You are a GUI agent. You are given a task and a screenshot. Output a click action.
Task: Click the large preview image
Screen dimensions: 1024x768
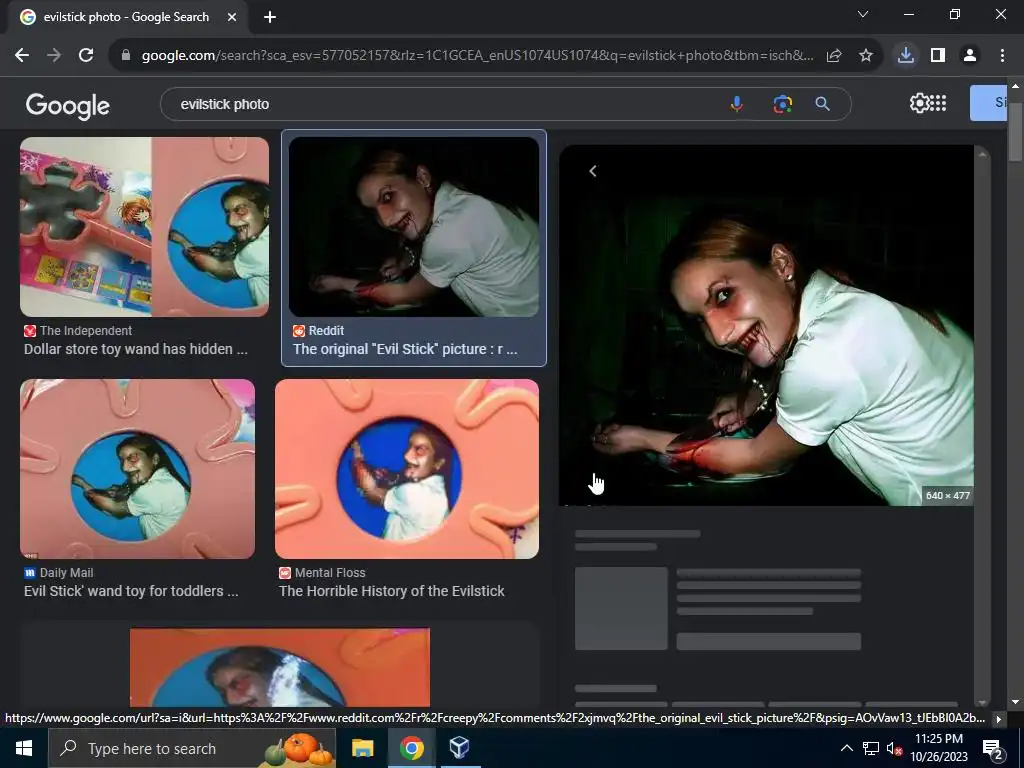(x=766, y=325)
